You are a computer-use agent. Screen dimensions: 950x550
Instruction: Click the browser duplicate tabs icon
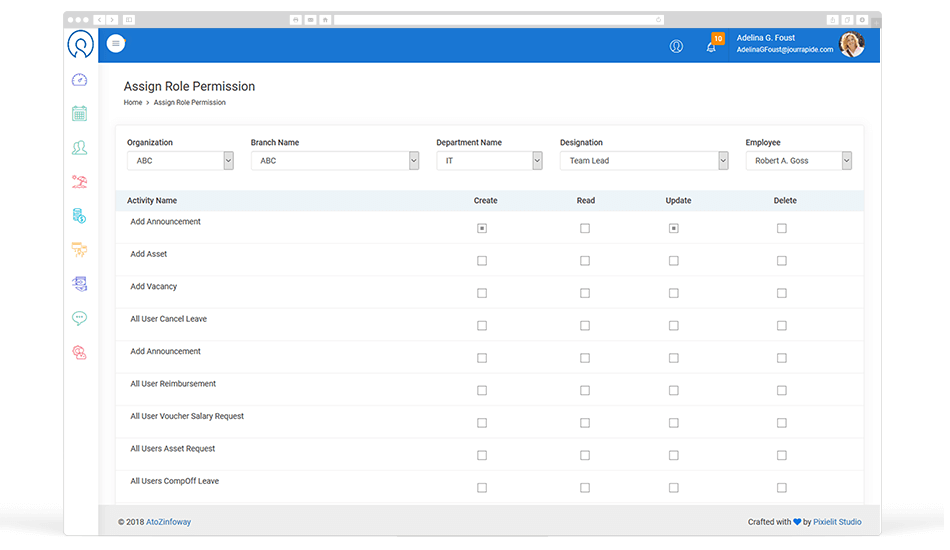click(x=848, y=20)
